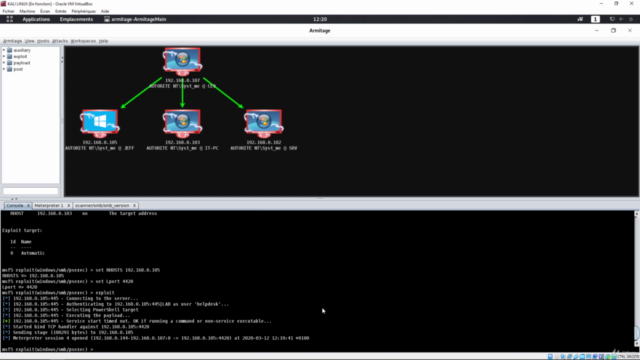Click the 'Selecting PowerShell target' console line
Viewport: 640px width, 360px height.
click(x=70, y=310)
